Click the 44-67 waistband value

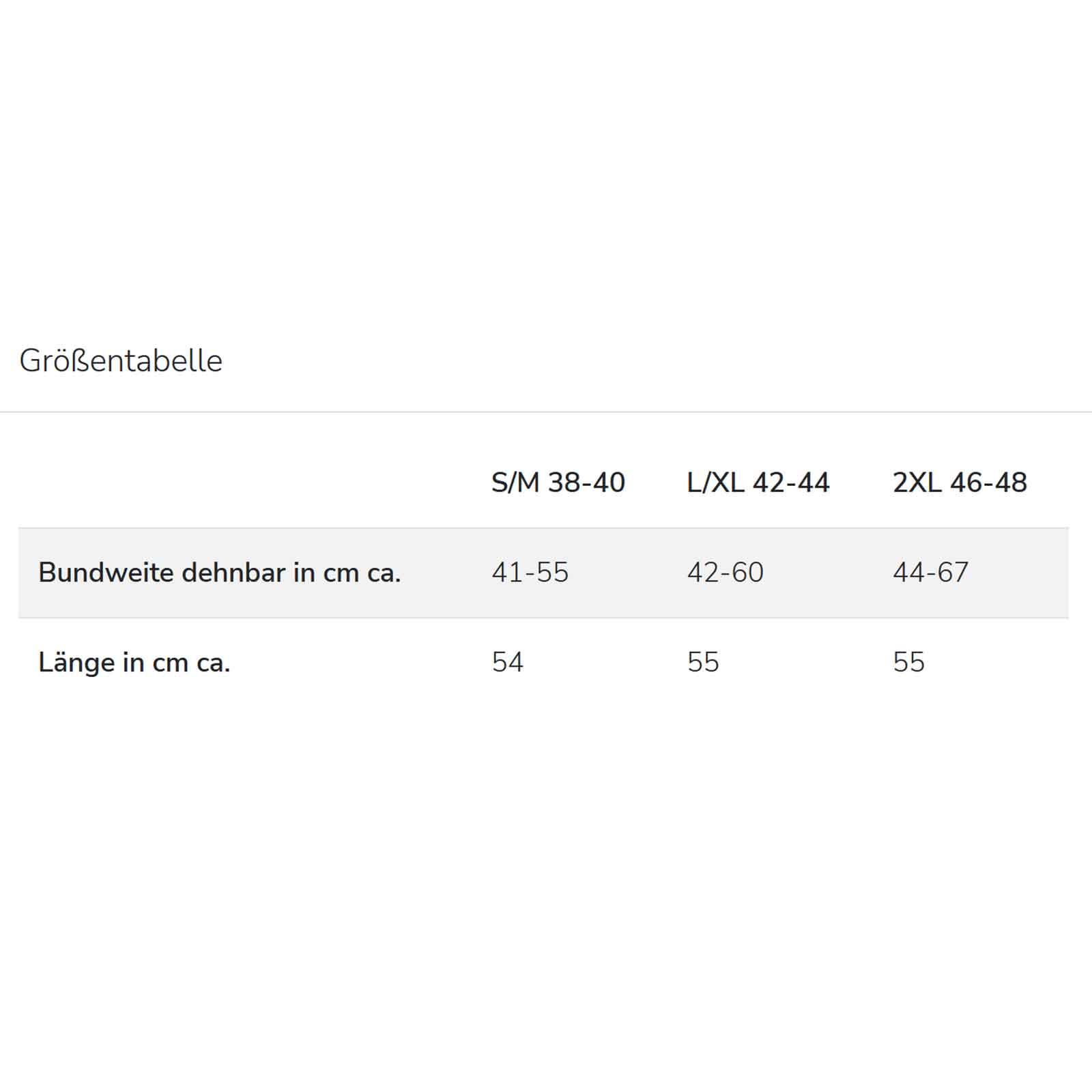[930, 573]
